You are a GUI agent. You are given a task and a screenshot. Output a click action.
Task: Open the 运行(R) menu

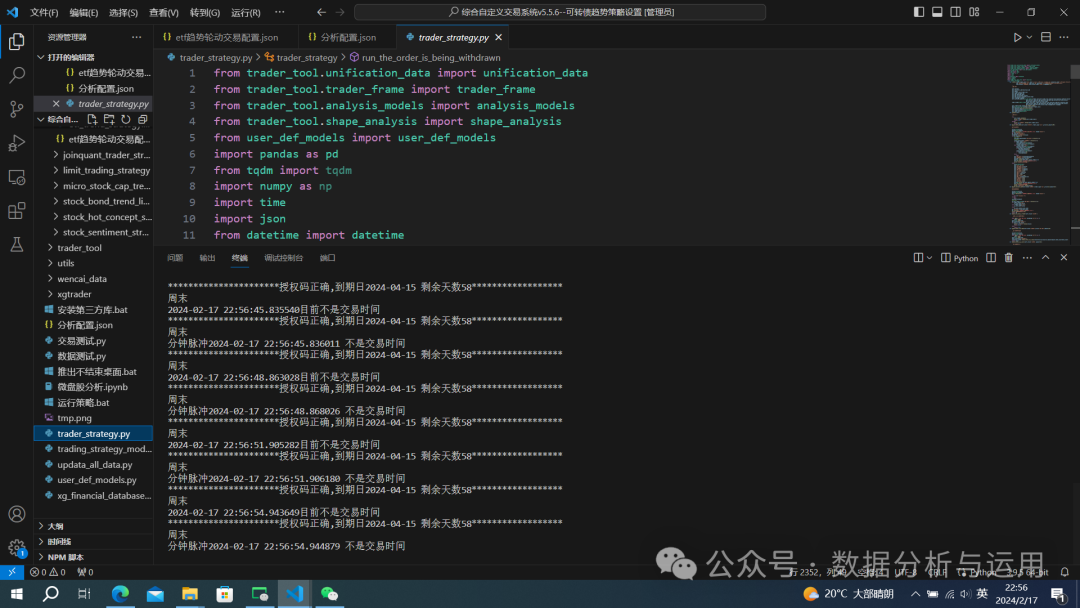[245, 12]
